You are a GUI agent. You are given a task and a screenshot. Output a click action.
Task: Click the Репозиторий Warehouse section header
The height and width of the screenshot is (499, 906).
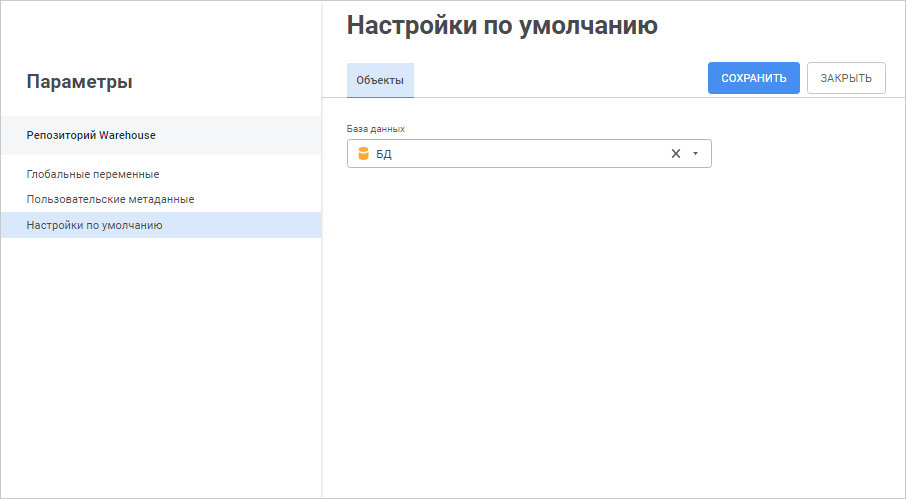pos(91,135)
